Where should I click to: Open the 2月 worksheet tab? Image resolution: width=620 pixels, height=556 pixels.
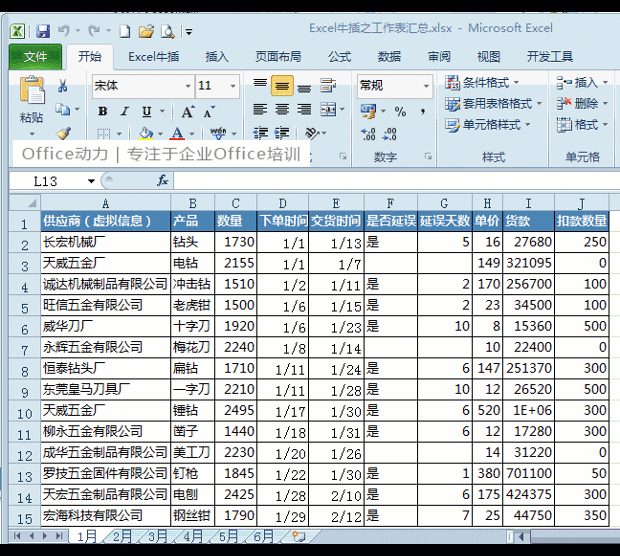[x=122, y=537]
